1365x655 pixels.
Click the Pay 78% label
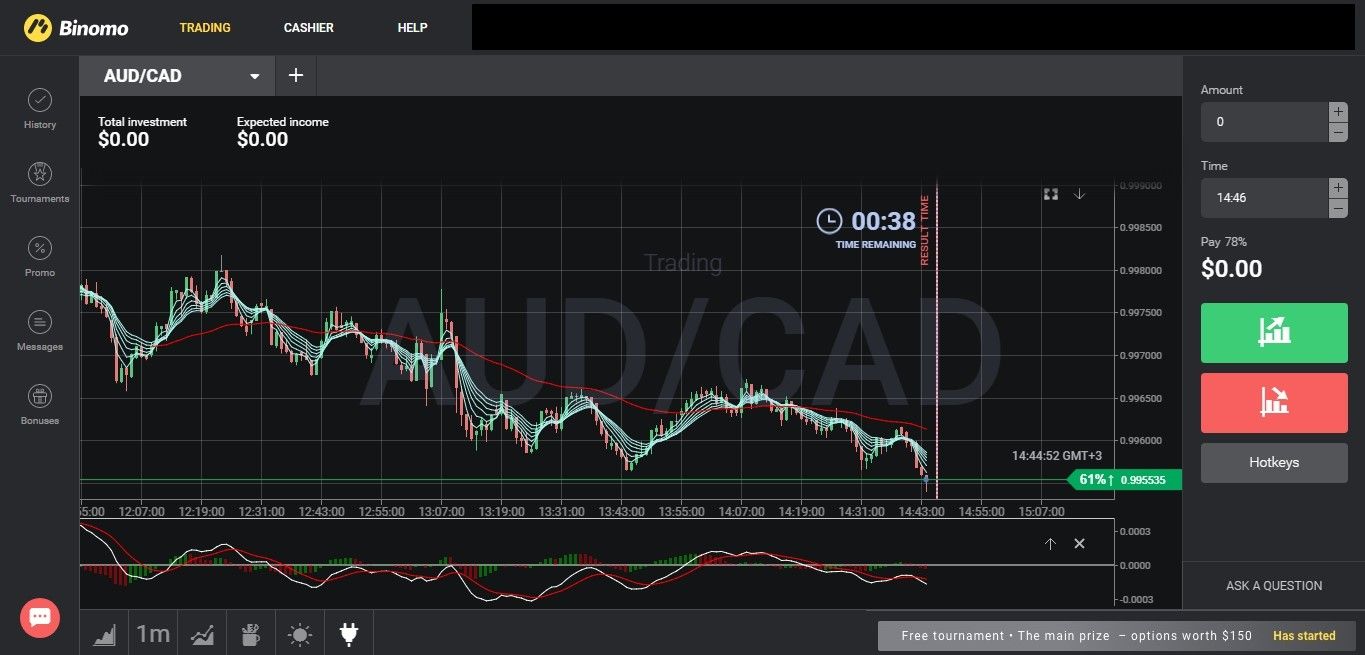(x=1224, y=242)
